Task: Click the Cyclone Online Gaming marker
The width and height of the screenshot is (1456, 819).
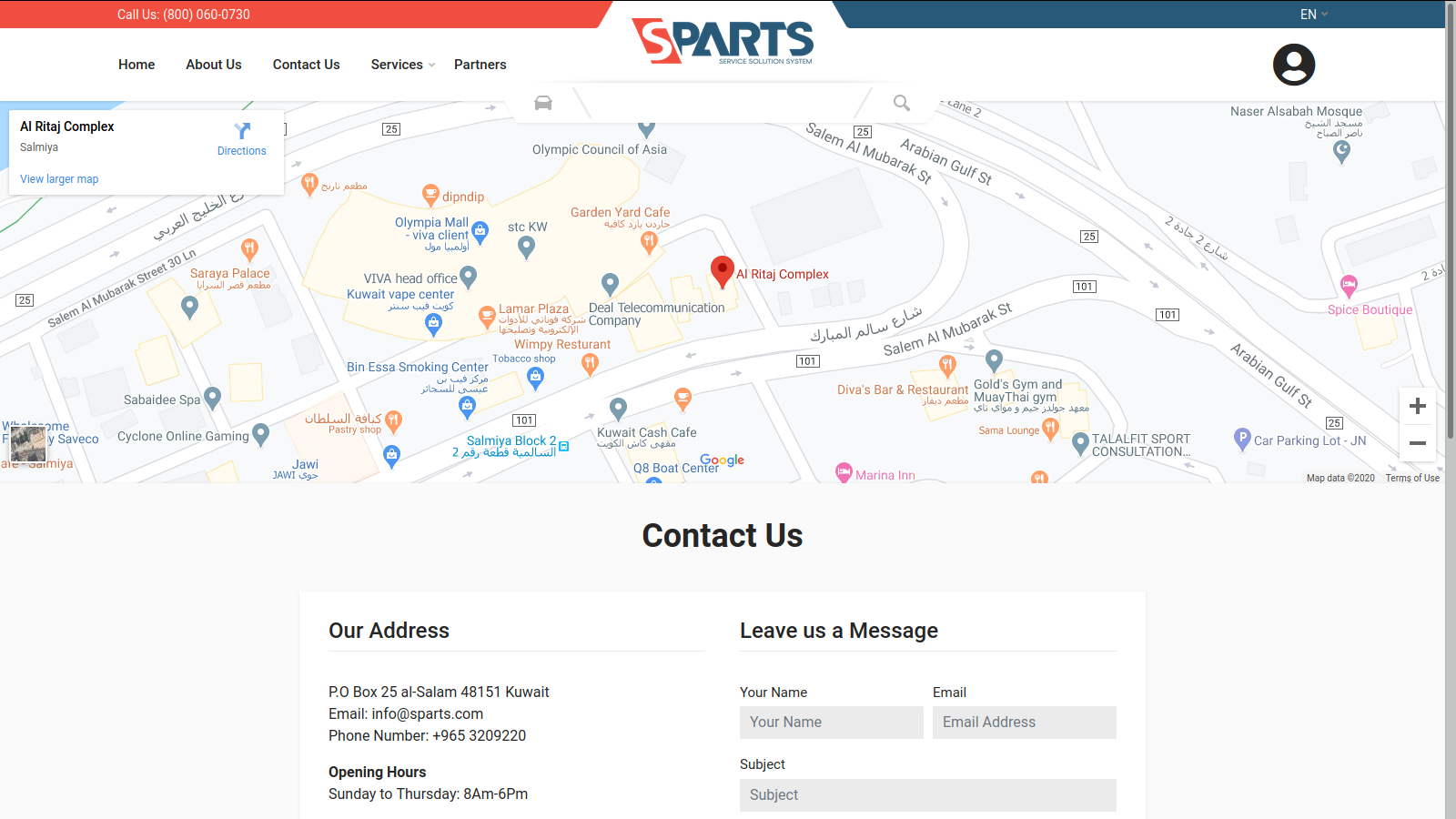Action: (261, 434)
